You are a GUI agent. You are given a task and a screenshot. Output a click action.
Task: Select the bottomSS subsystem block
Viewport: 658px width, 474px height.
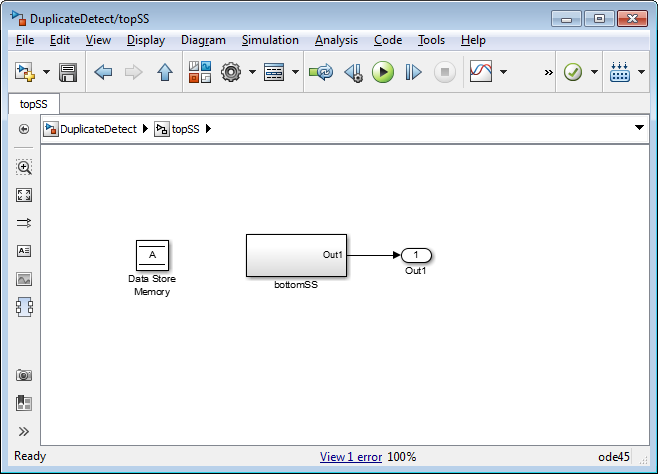(x=296, y=255)
